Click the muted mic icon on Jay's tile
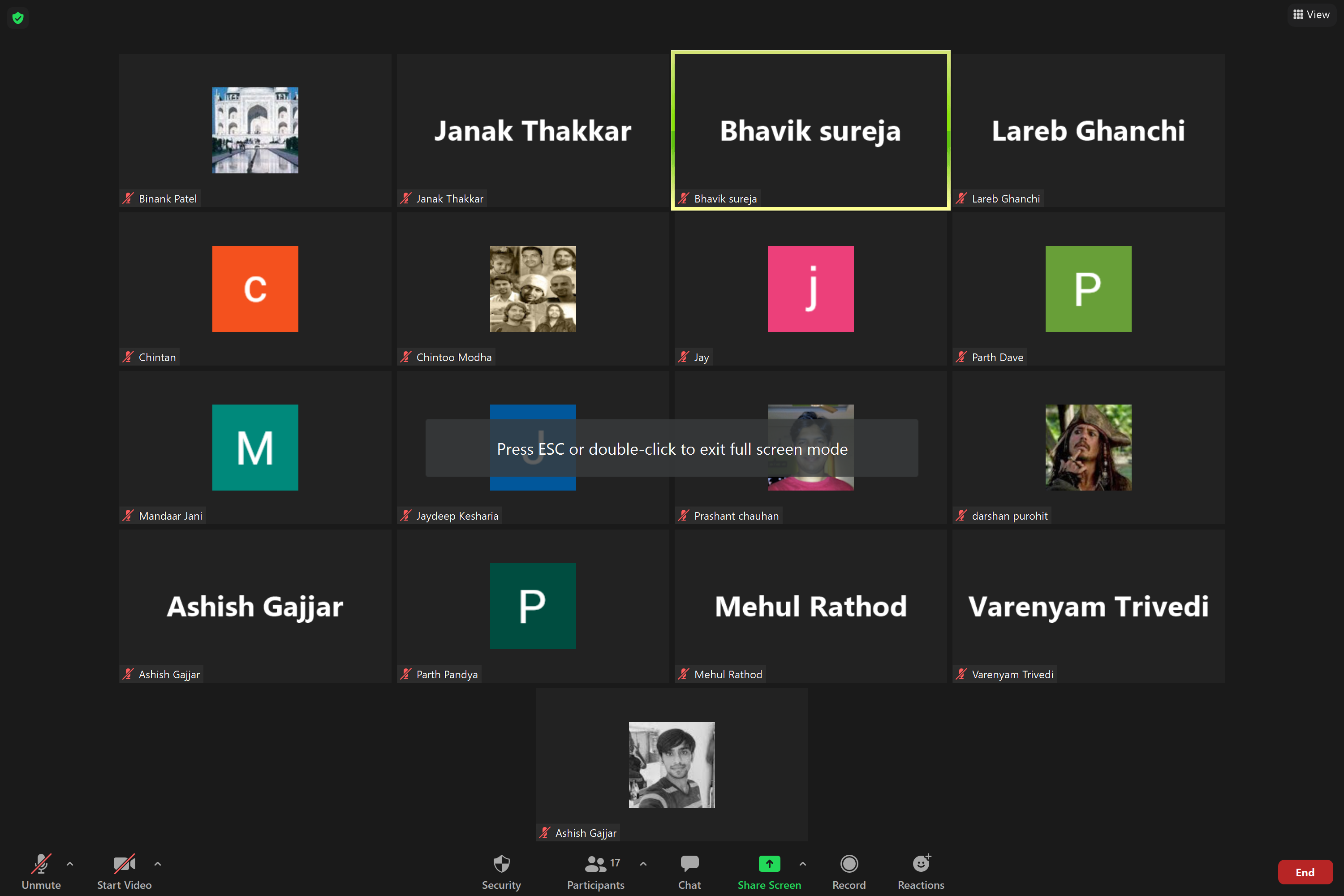 tap(684, 357)
